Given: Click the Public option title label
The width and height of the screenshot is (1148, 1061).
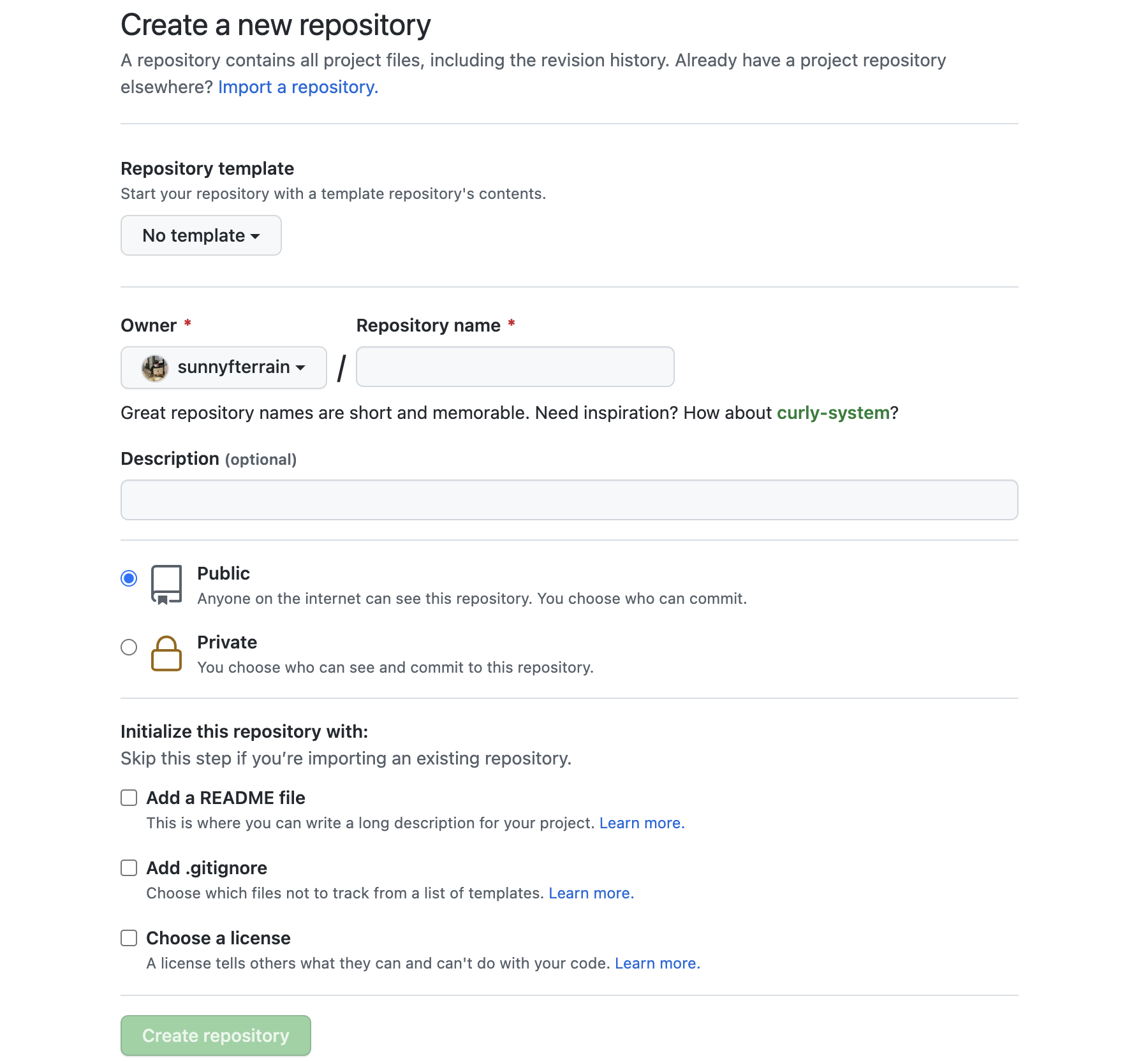Looking at the screenshot, I should tap(223, 573).
